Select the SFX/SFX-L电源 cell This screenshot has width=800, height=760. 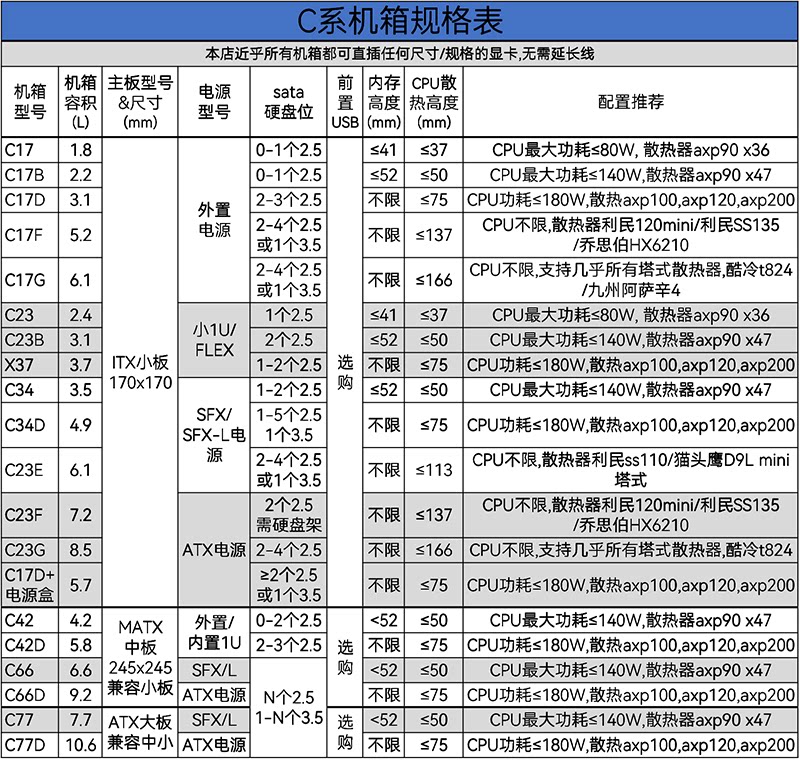[214, 435]
